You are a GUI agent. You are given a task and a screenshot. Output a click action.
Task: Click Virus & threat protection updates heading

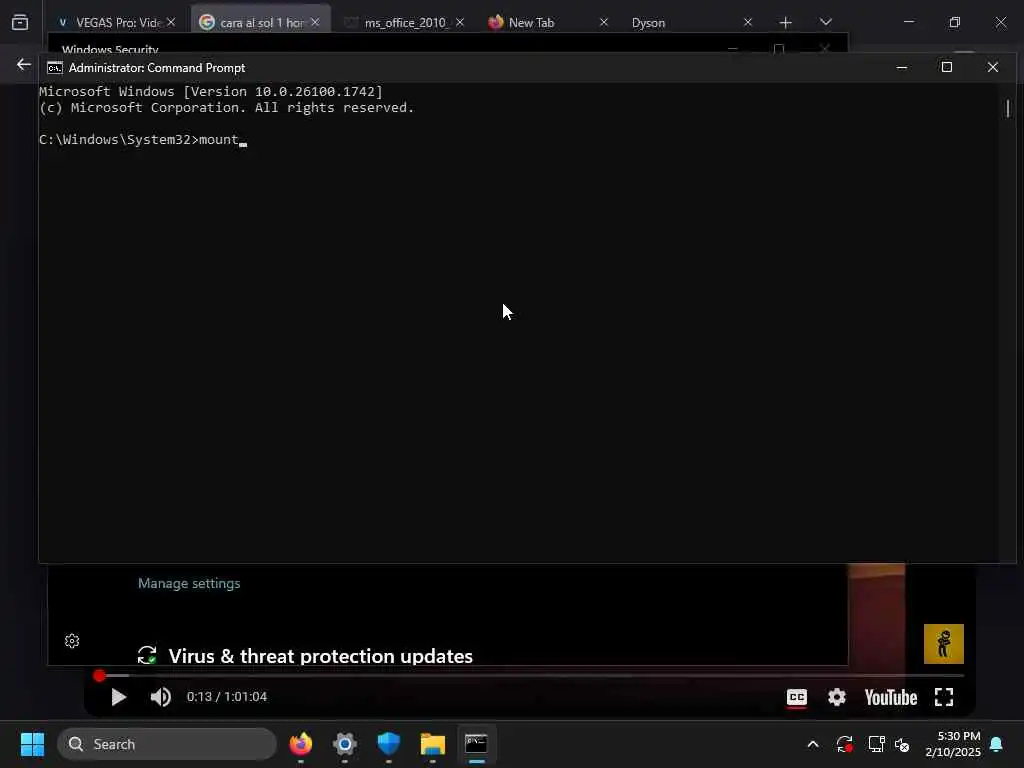click(321, 656)
